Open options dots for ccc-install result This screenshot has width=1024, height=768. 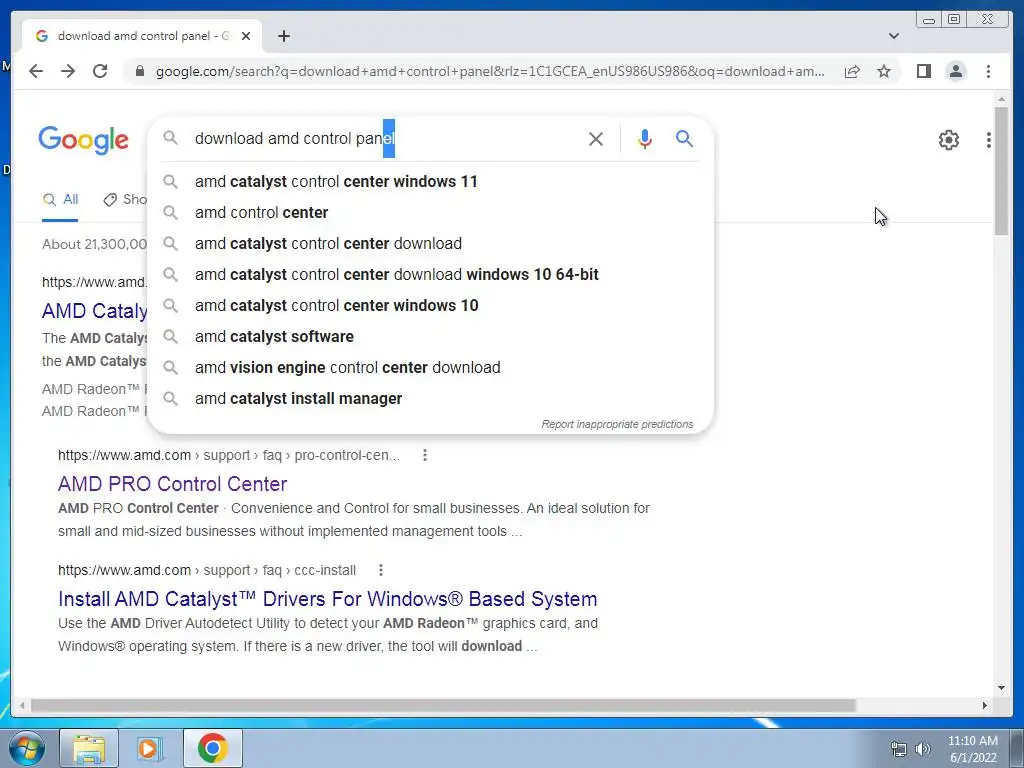click(381, 570)
